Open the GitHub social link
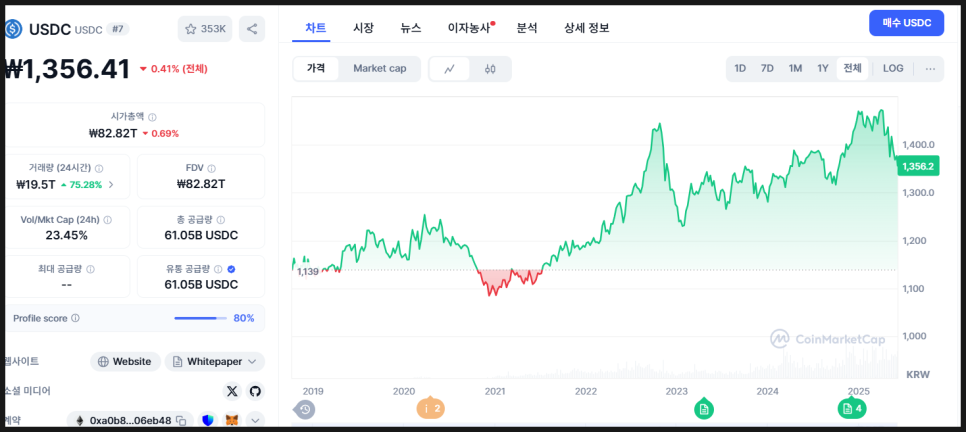 pos(255,391)
